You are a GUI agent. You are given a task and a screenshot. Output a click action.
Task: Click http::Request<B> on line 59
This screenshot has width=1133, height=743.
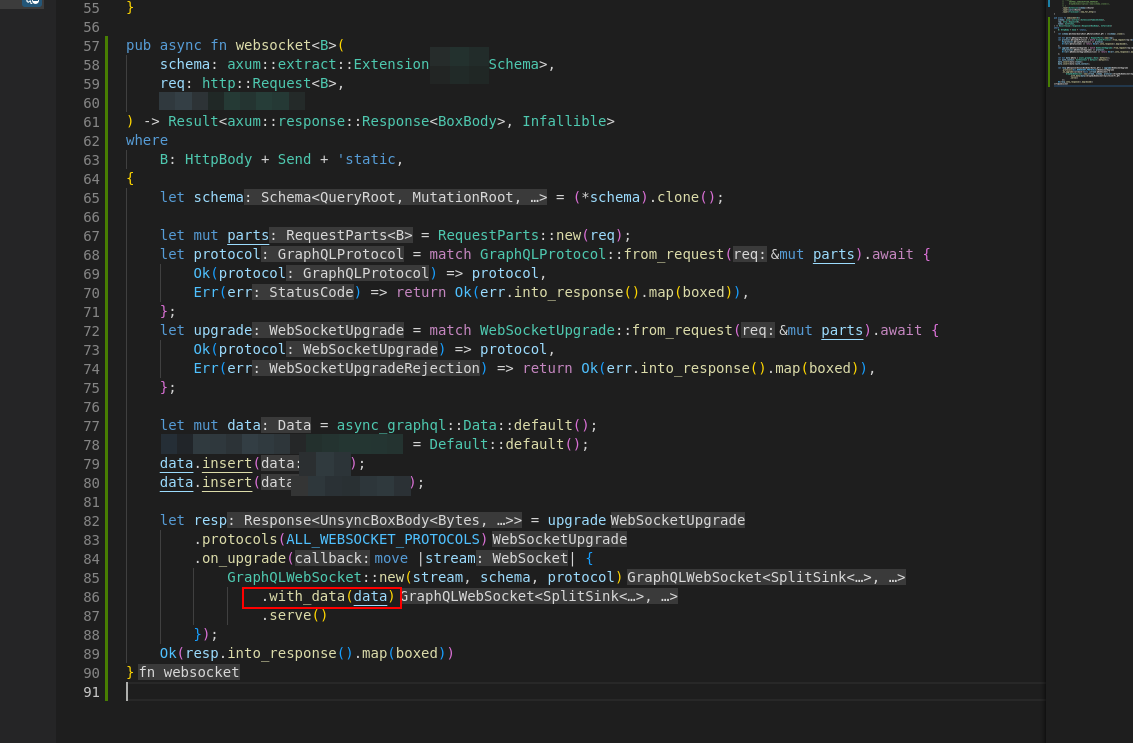(x=269, y=83)
